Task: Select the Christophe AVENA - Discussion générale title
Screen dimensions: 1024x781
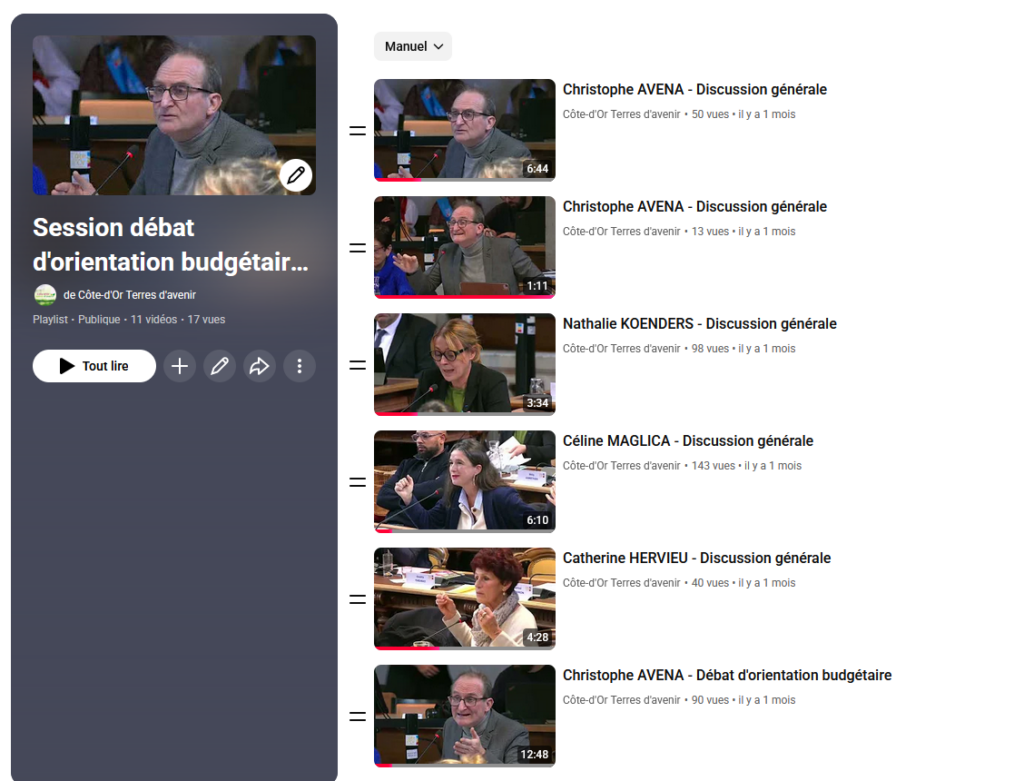Action: (x=694, y=89)
